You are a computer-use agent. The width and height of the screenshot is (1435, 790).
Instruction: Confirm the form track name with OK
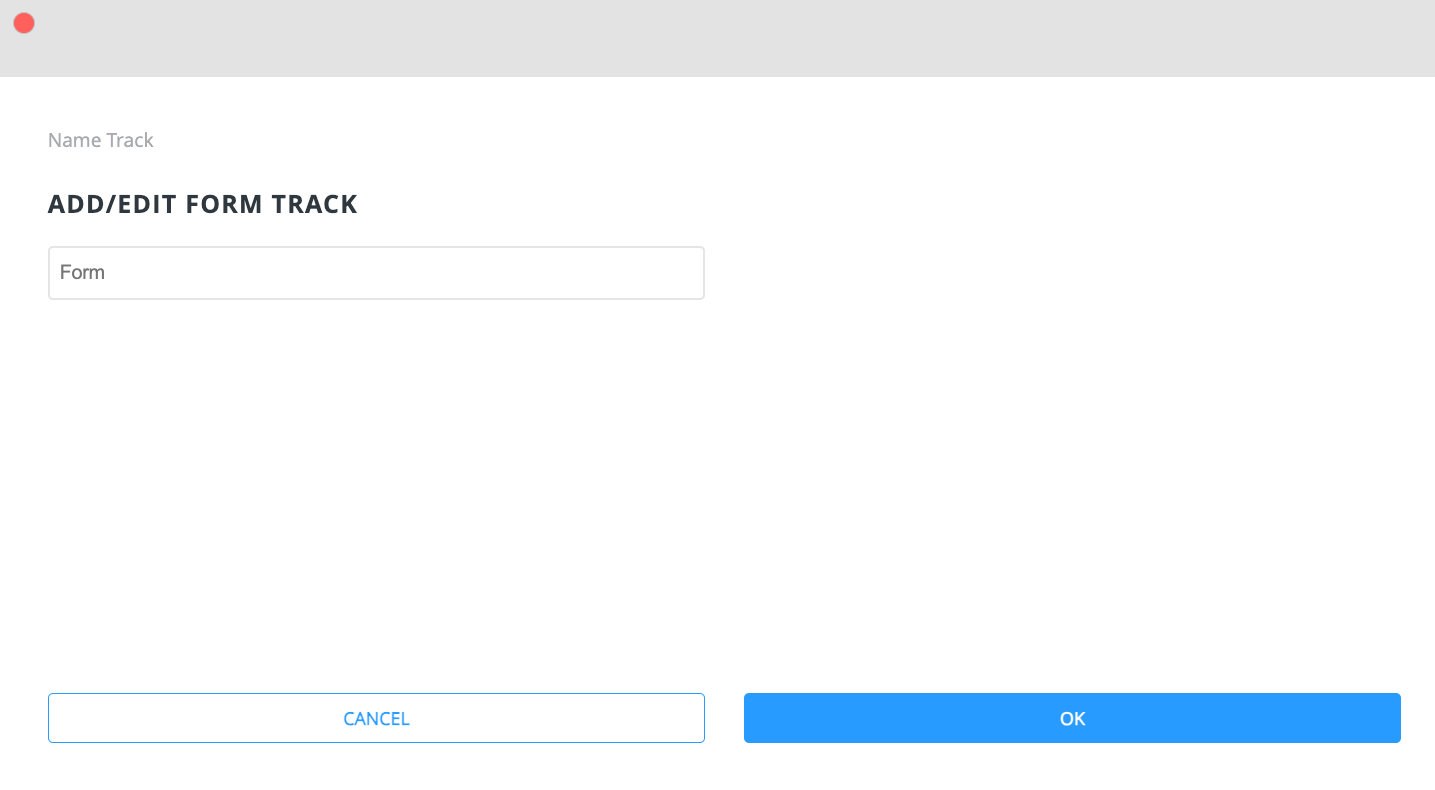click(x=1071, y=718)
